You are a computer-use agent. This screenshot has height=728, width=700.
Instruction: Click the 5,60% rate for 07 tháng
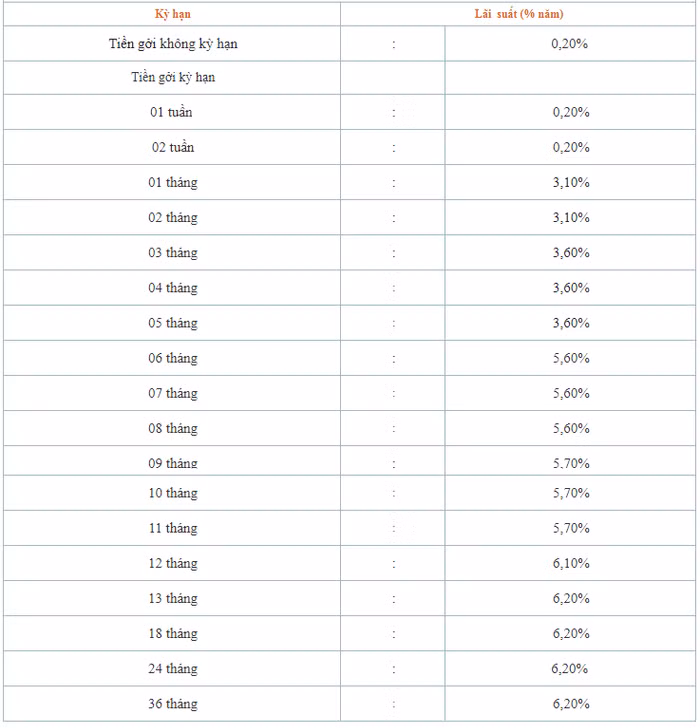pos(571,393)
